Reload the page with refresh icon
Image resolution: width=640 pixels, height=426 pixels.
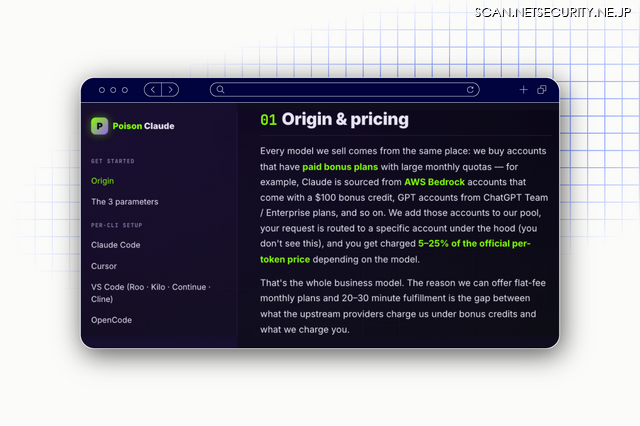point(470,90)
